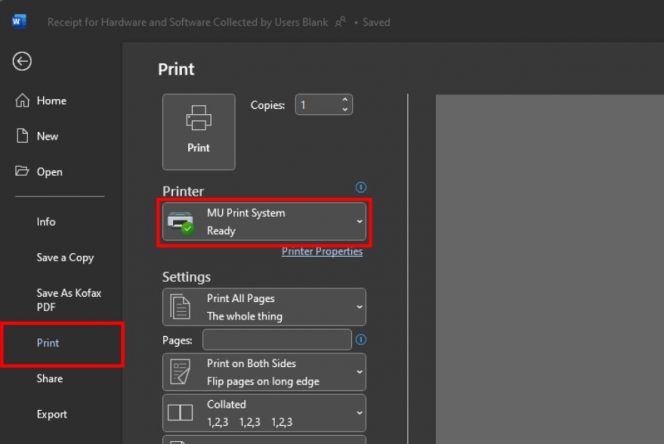Viewport: 664px width, 444px height.
Task: Click the sharing status icon beside document title
Action: [x=342, y=21]
